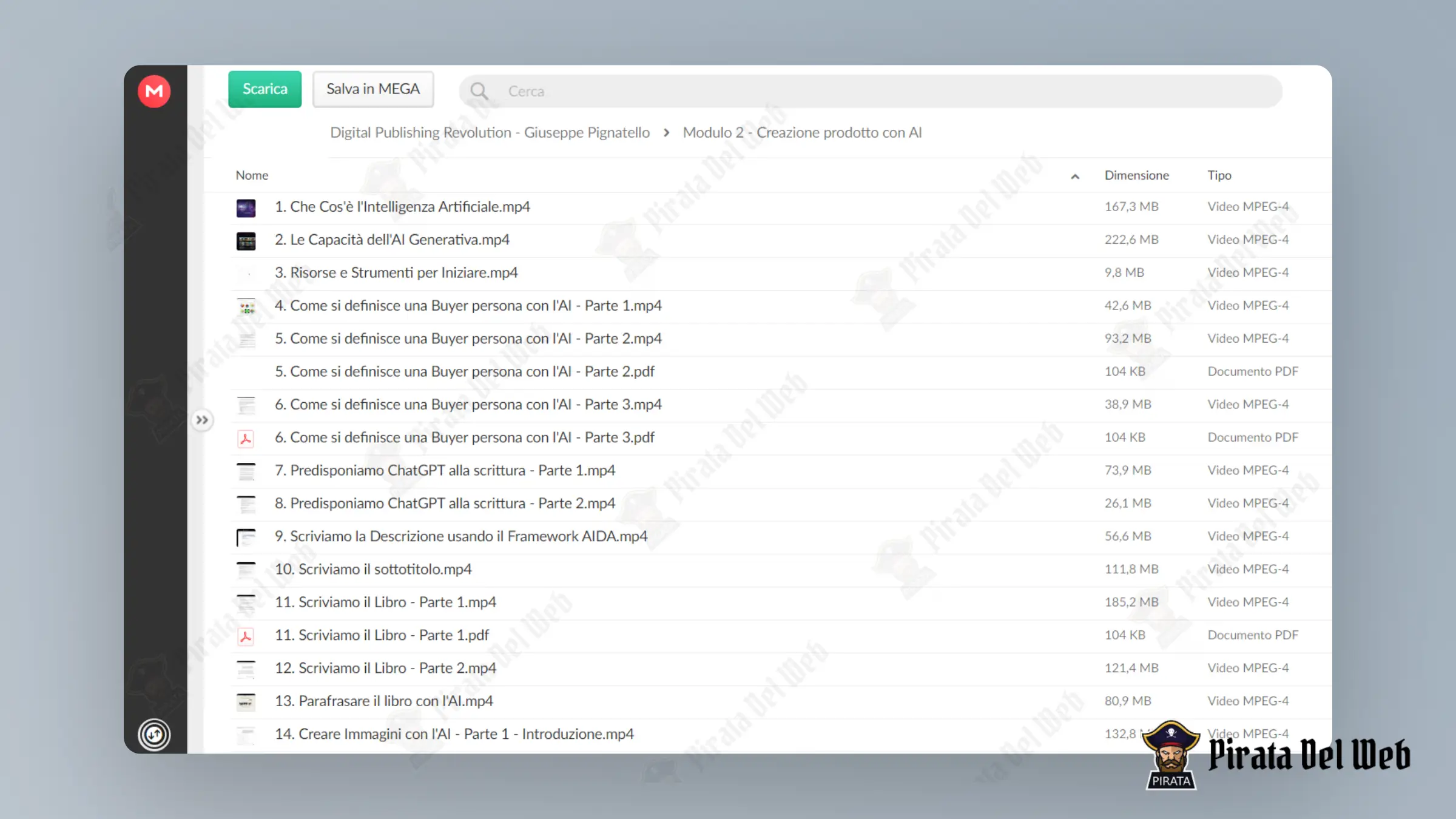The height and width of the screenshot is (819, 1456).
Task: Click thumbnail of Buyer persona Parte 1.mp4
Action: click(x=246, y=307)
